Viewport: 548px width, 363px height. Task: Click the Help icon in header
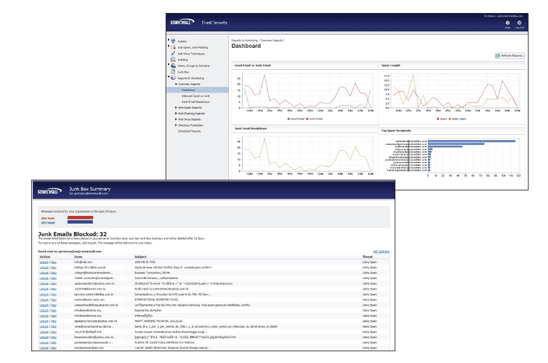click(x=507, y=23)
